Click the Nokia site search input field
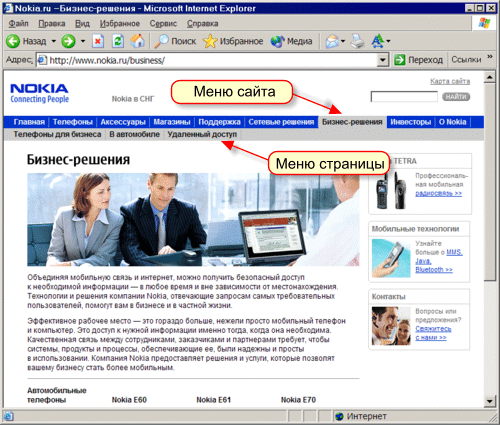This screenshot has height=425, width=500. [x=404, y=97]
